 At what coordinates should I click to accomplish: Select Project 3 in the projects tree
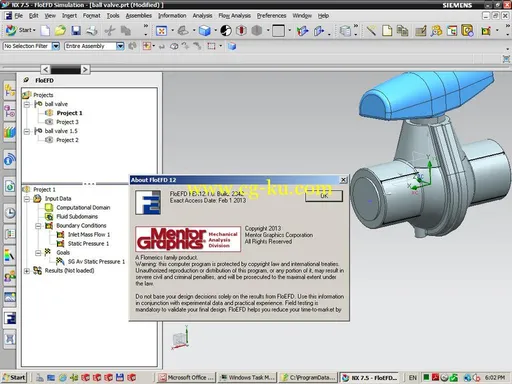click(67, 122)
